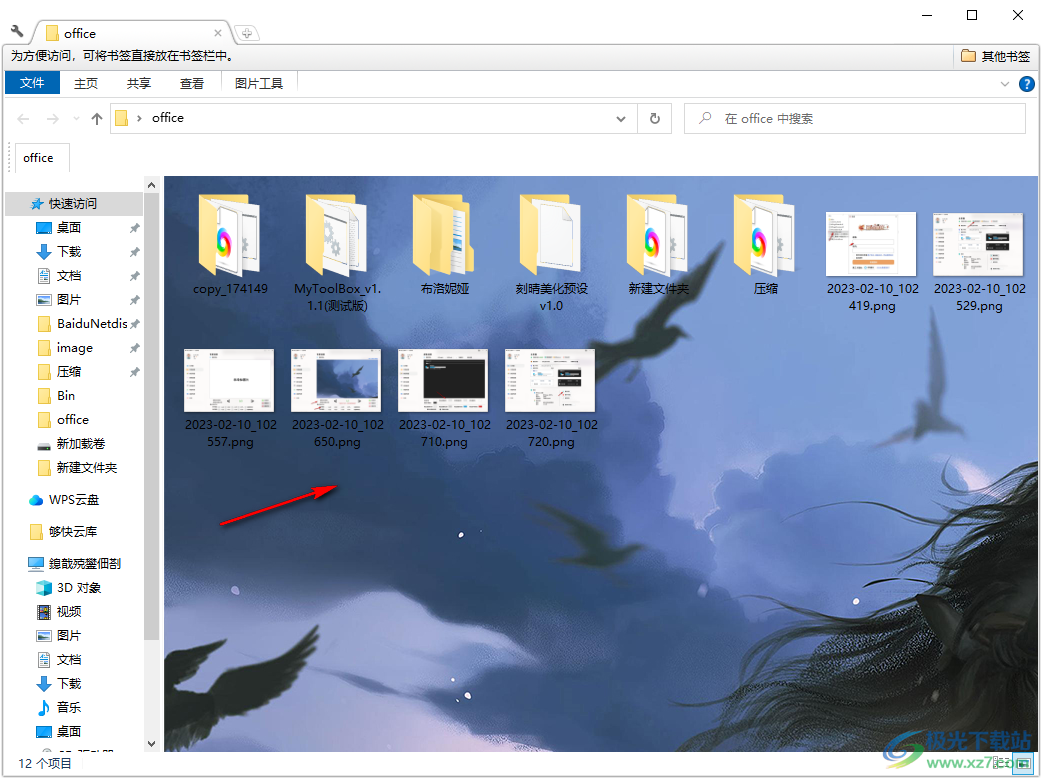Open the 其他书签 bookmarks folder
The height and width of the screenshot is (779, 1042).
995,56
